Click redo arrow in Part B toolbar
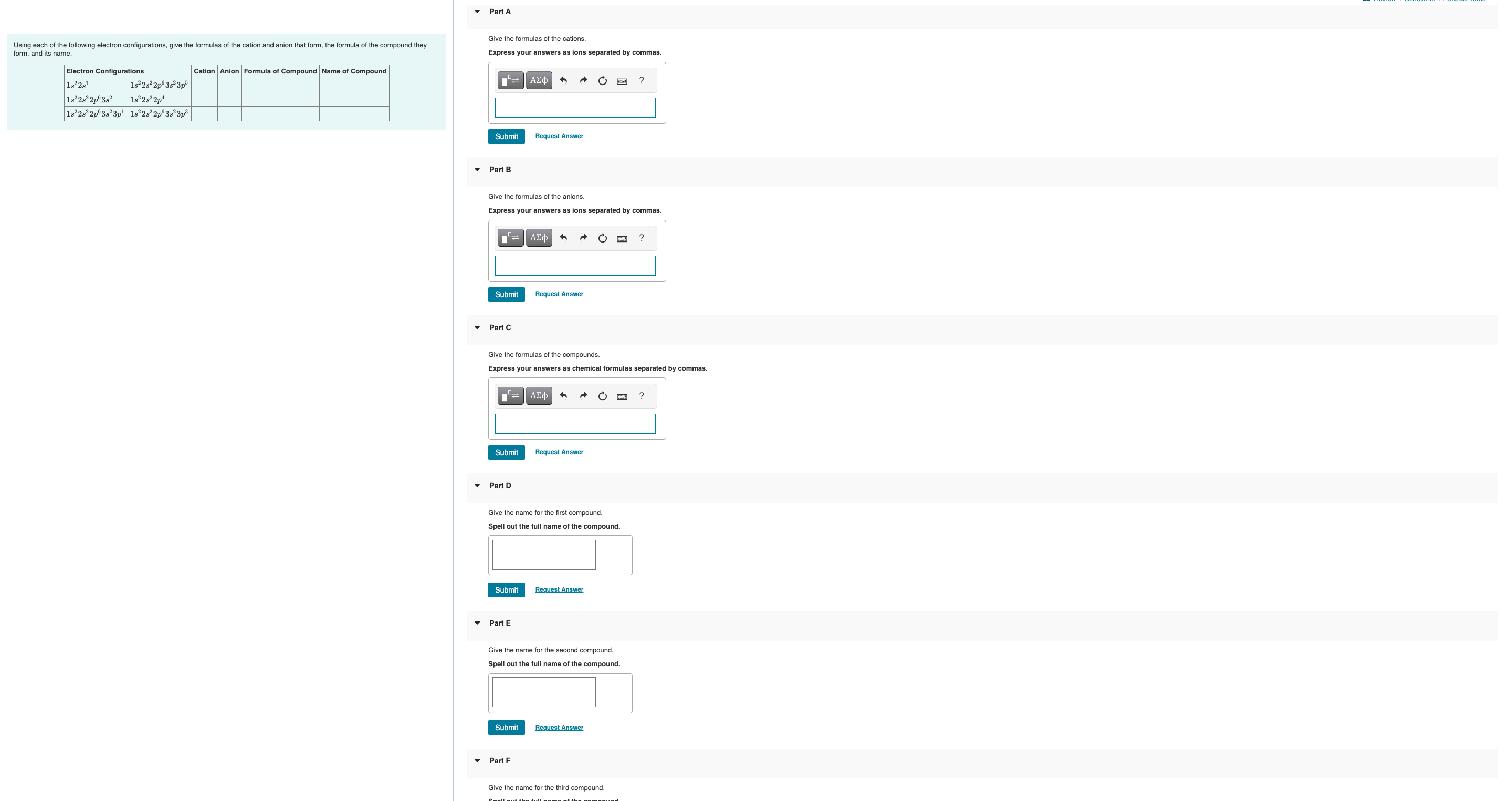 [x=583, y=238]
